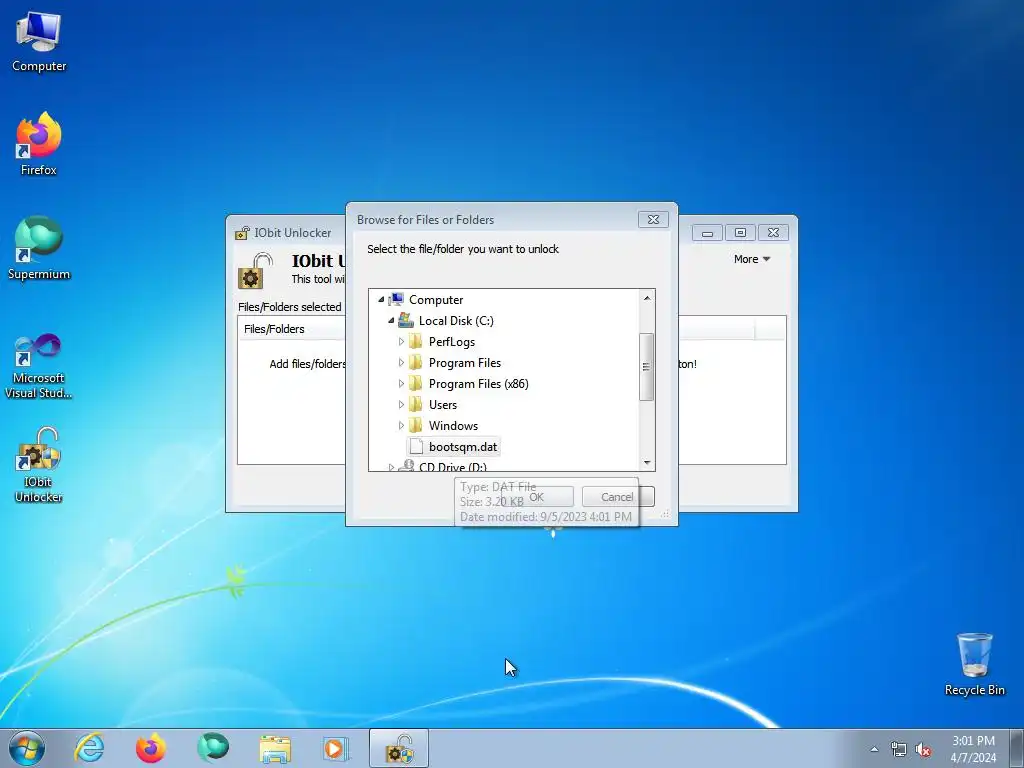Select the Computer icon in the tree
1024x768 pixels.
[396, 299]
